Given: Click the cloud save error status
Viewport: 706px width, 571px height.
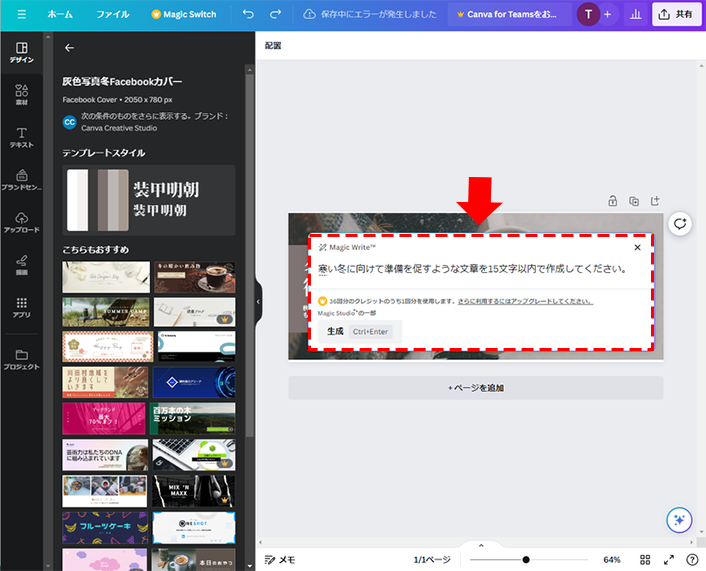Looking at the screenshot, I should [x=370, y=14].
